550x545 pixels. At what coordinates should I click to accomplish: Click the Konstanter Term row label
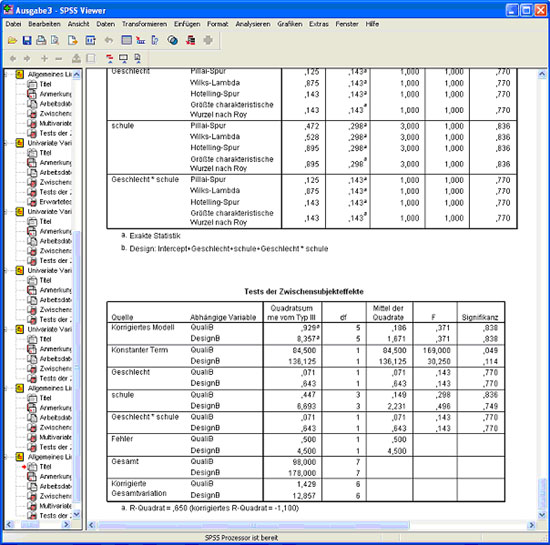(x=140, y=350)
